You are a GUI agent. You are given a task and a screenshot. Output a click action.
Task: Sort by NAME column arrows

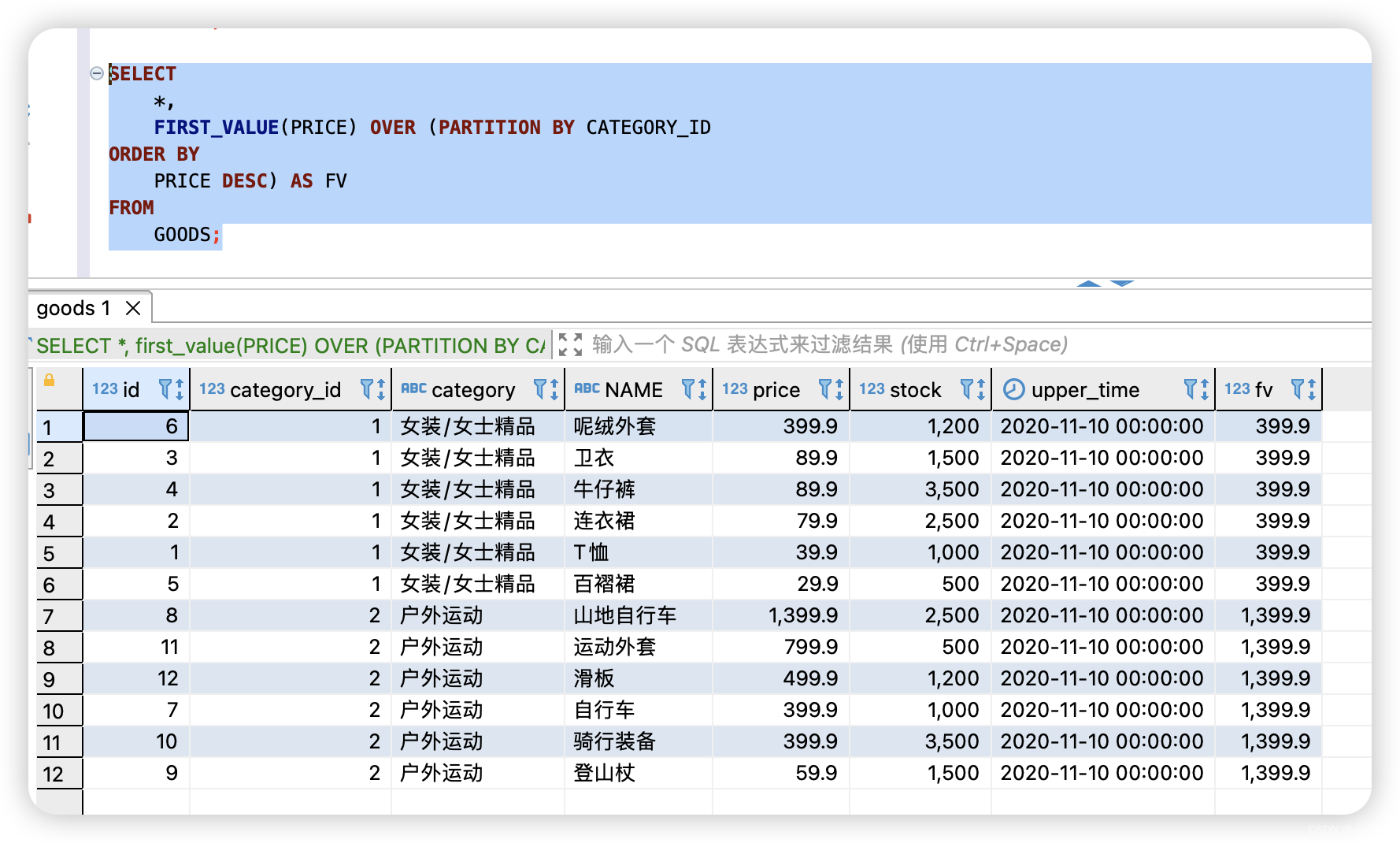tap(702, 389)
